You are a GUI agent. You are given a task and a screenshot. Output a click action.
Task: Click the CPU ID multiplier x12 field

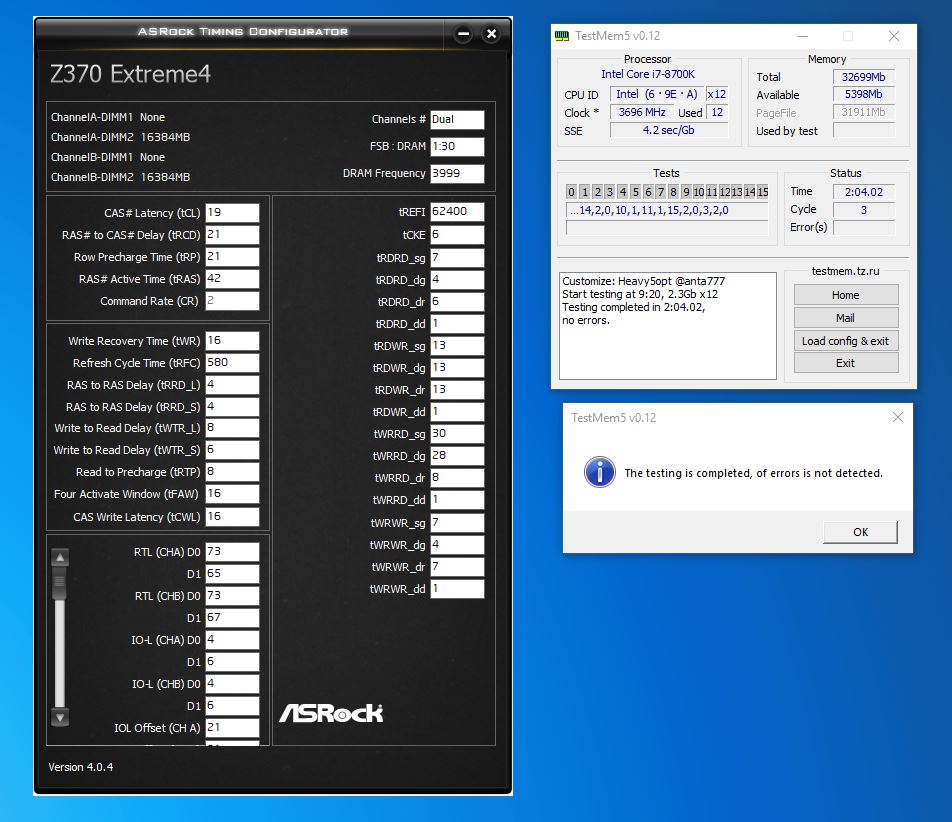[x=716, y=94]
